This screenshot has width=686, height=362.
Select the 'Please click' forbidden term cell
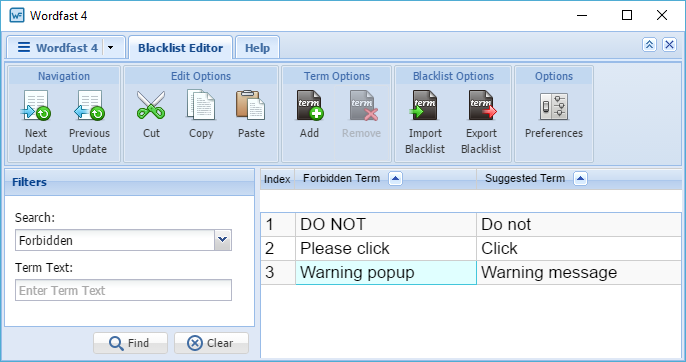[x=386, y=249]
